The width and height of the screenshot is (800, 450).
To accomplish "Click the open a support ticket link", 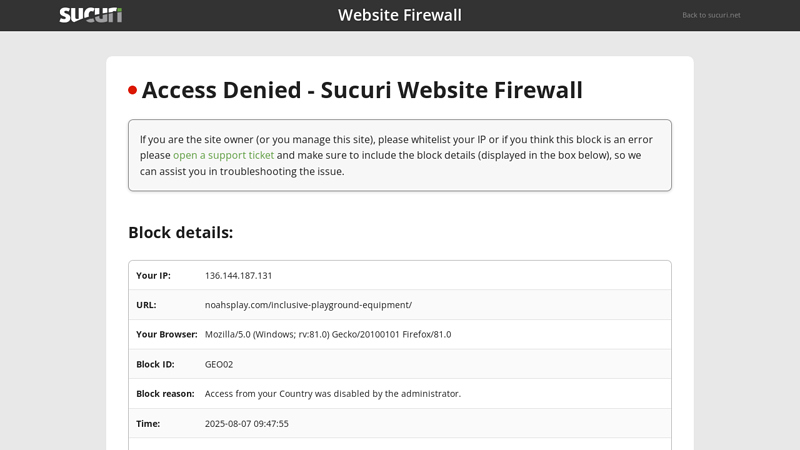I will click(x=223, y=155).
